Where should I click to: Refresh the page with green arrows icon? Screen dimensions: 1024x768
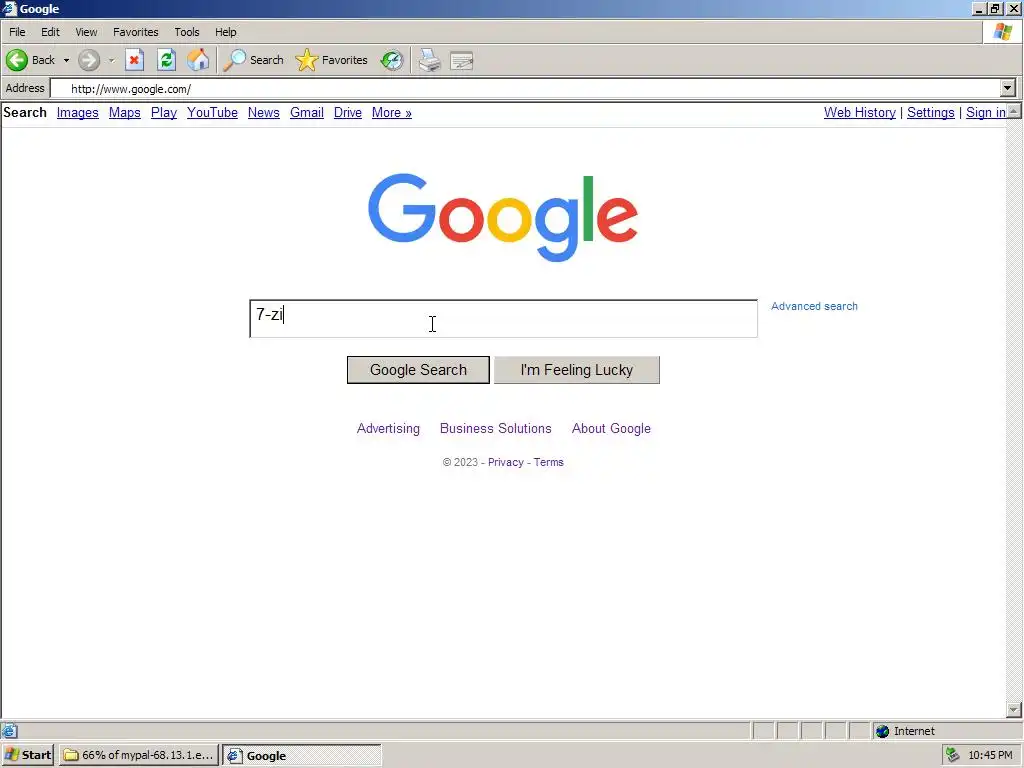point(167,60)
